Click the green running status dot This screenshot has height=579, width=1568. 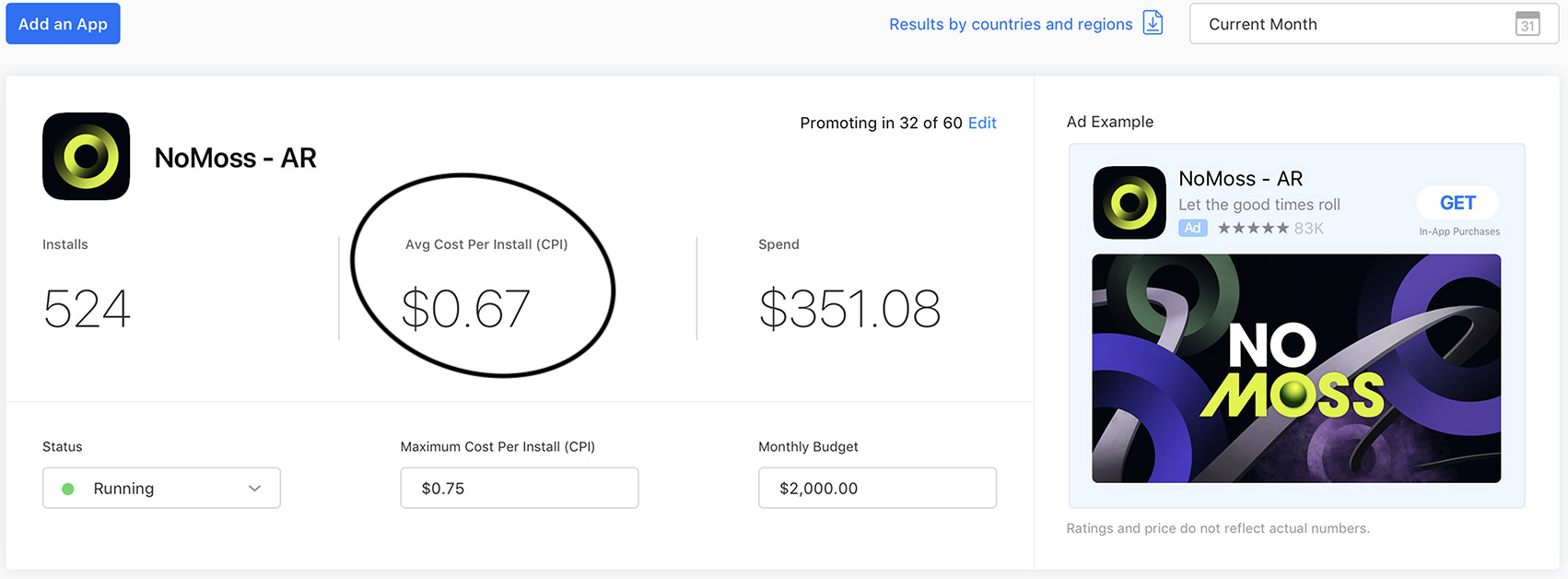(x=68, y=489)
